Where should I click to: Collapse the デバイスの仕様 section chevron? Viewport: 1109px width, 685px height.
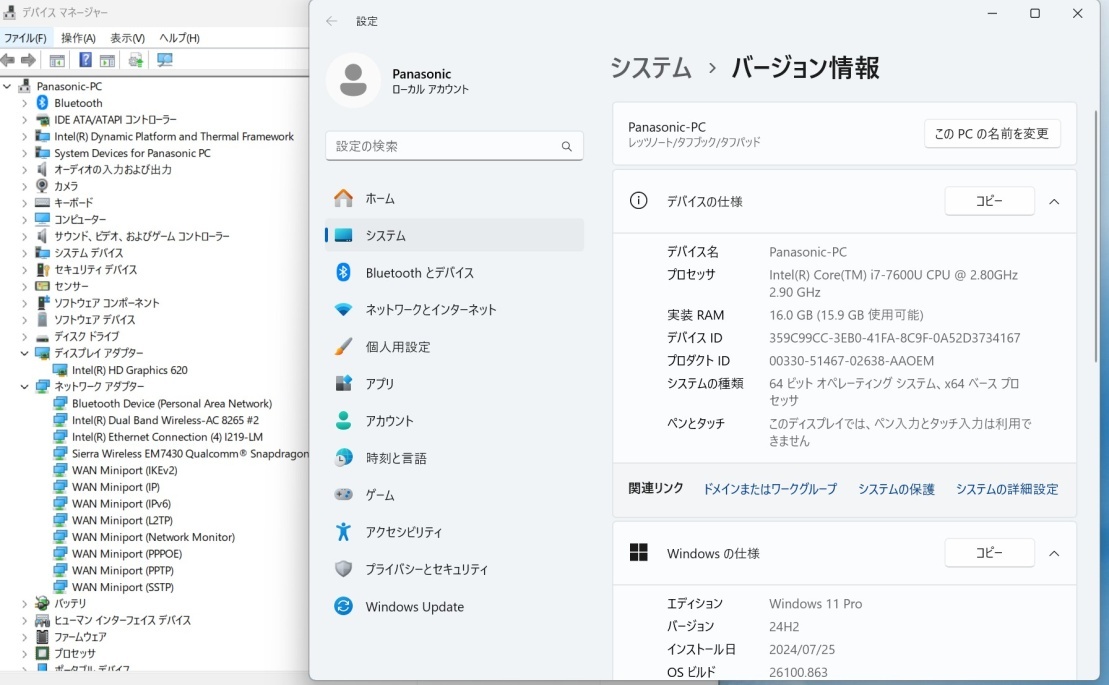pyautogui.click(x=1054, y=201)
